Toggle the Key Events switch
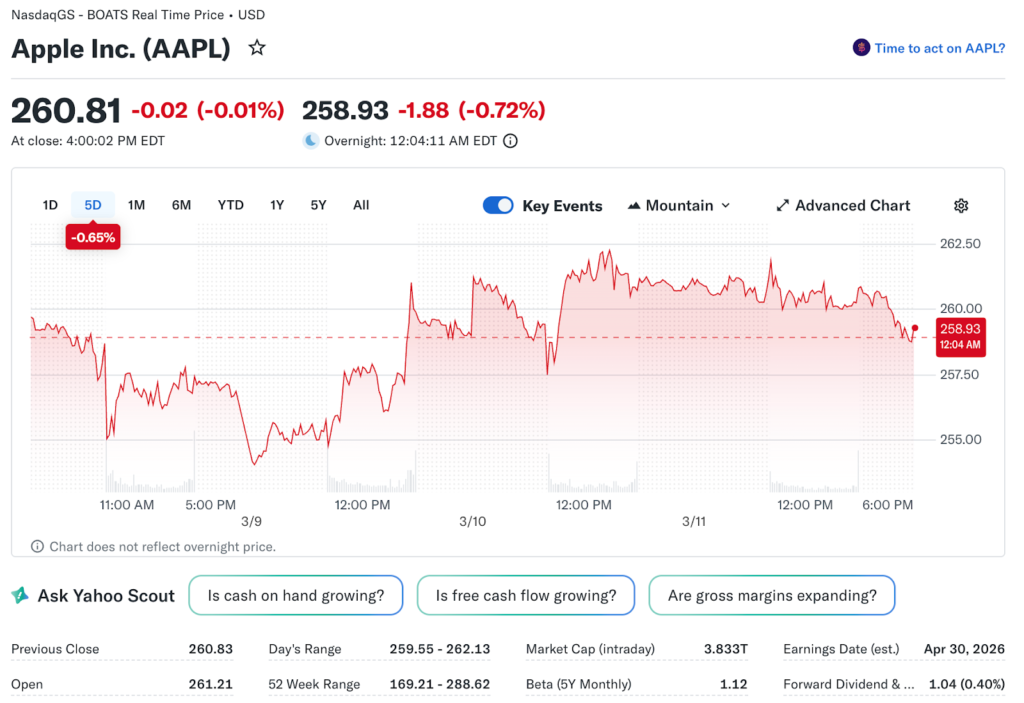The height and width of the screenshot is (703, 1024). tap(498, 206)
